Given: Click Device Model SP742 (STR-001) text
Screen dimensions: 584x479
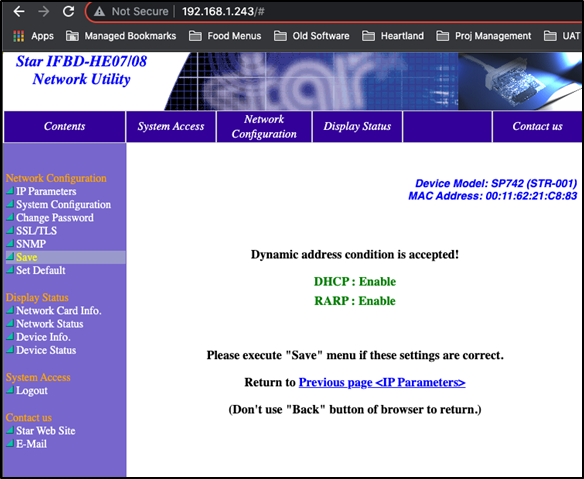Looking at the screenshot, I should pos(496,183).
